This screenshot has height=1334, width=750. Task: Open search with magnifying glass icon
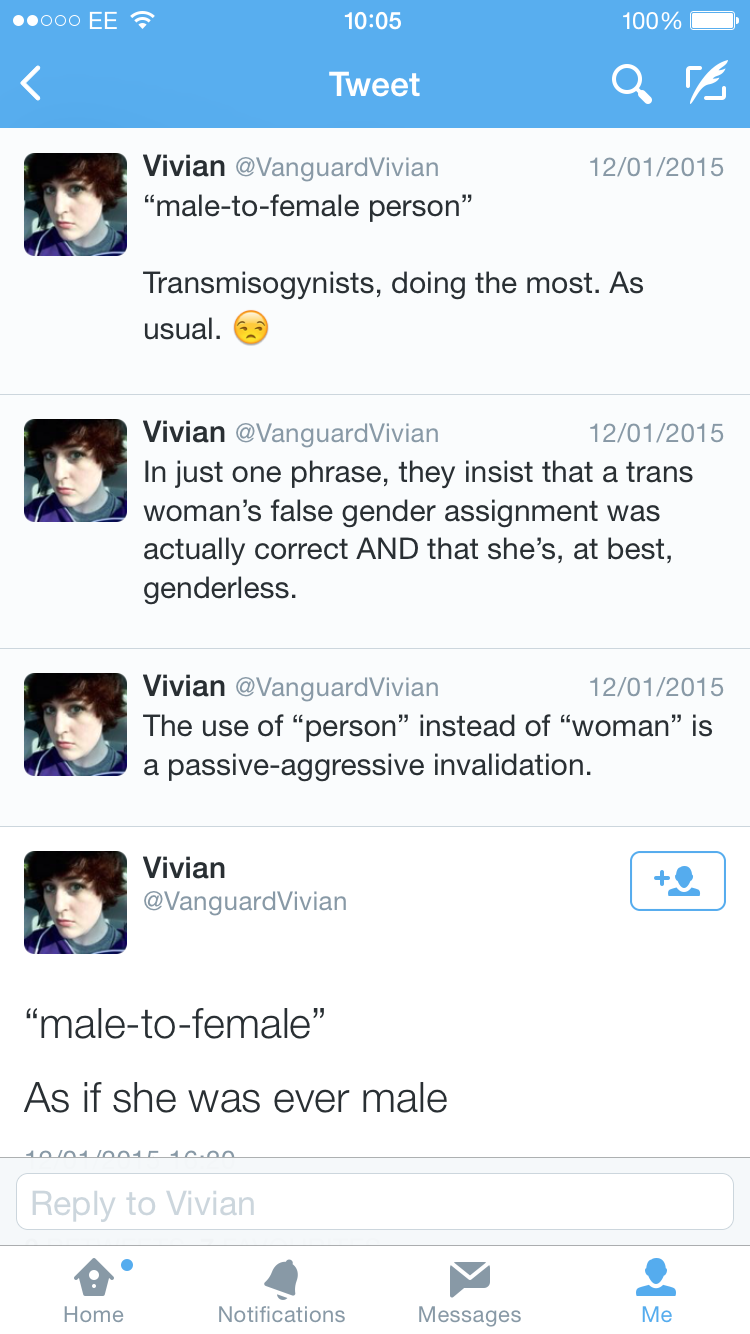point(631,85)
